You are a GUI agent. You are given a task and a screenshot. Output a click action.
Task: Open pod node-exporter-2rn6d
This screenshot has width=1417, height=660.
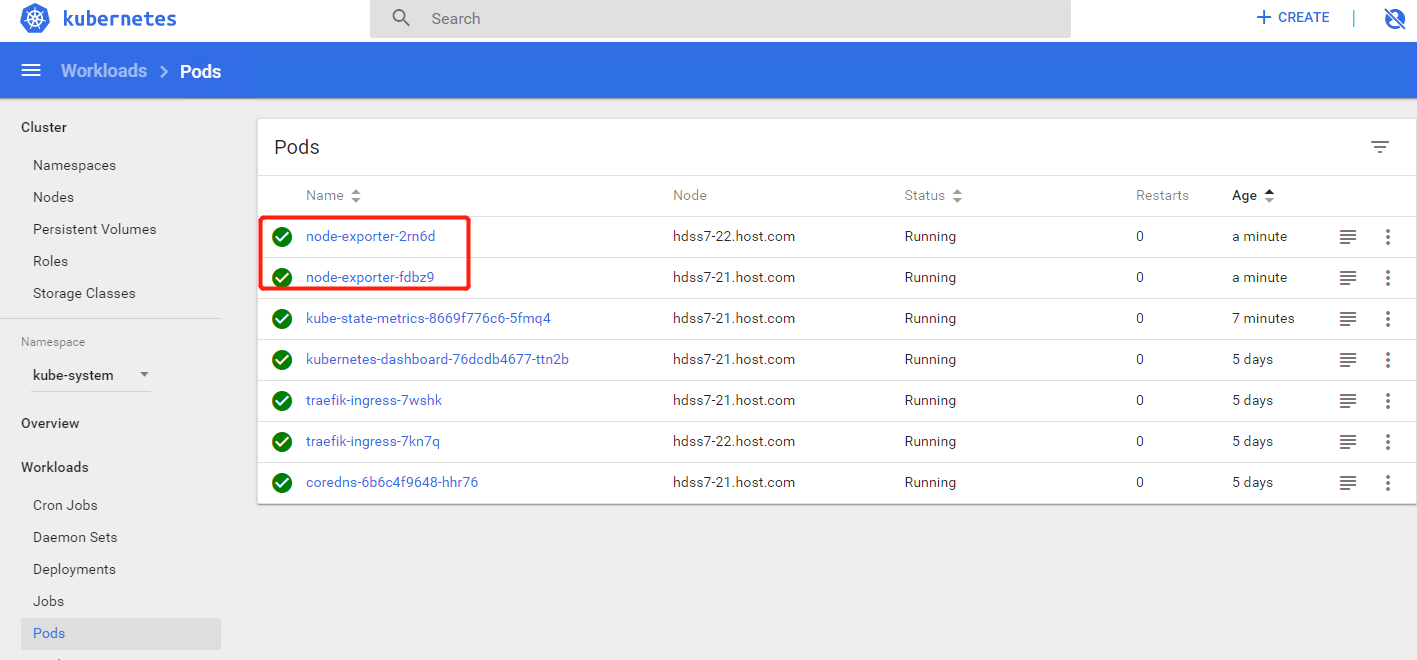(371, 237)
